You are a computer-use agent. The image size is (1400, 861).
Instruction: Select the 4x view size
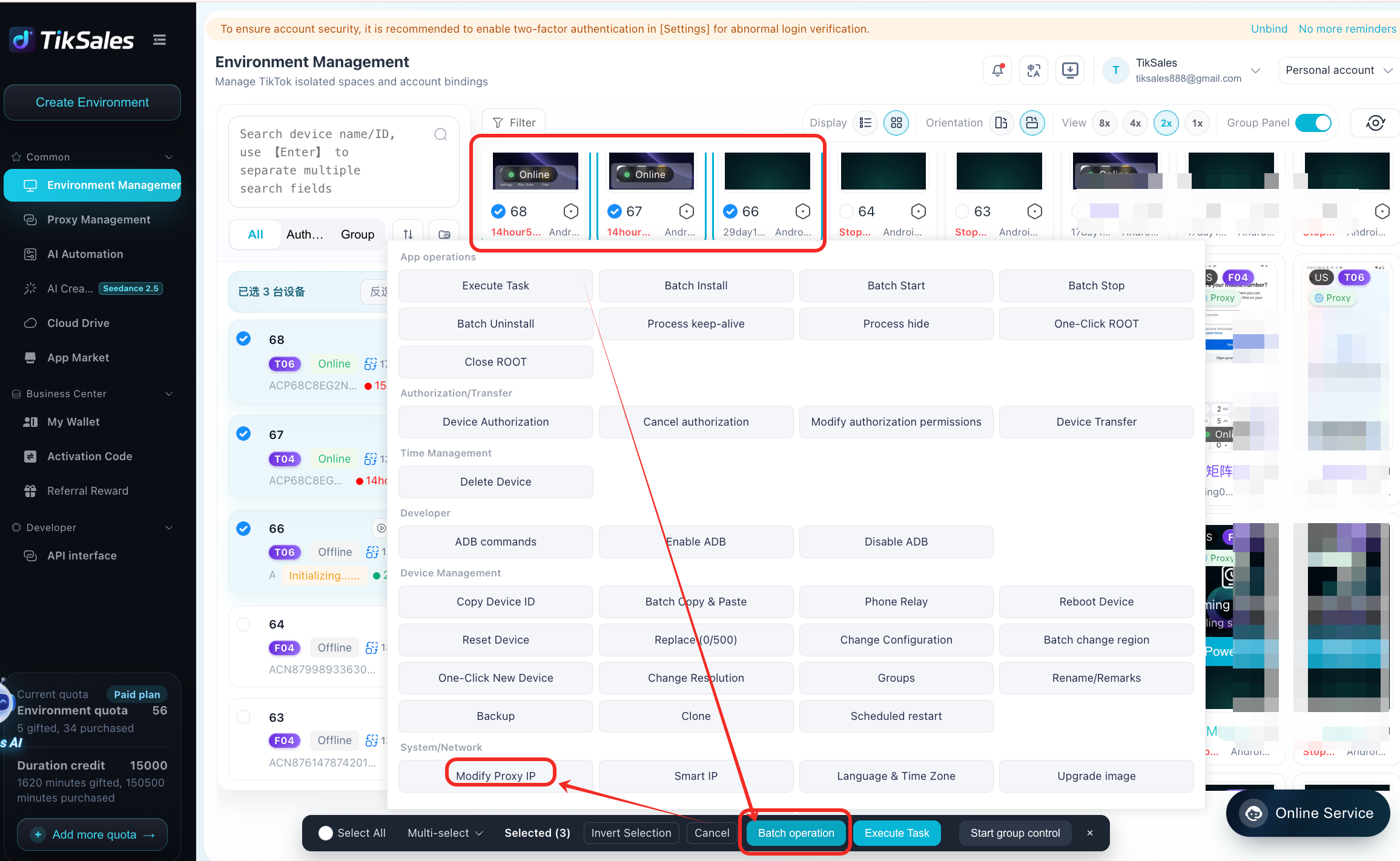pos(1135,123)
